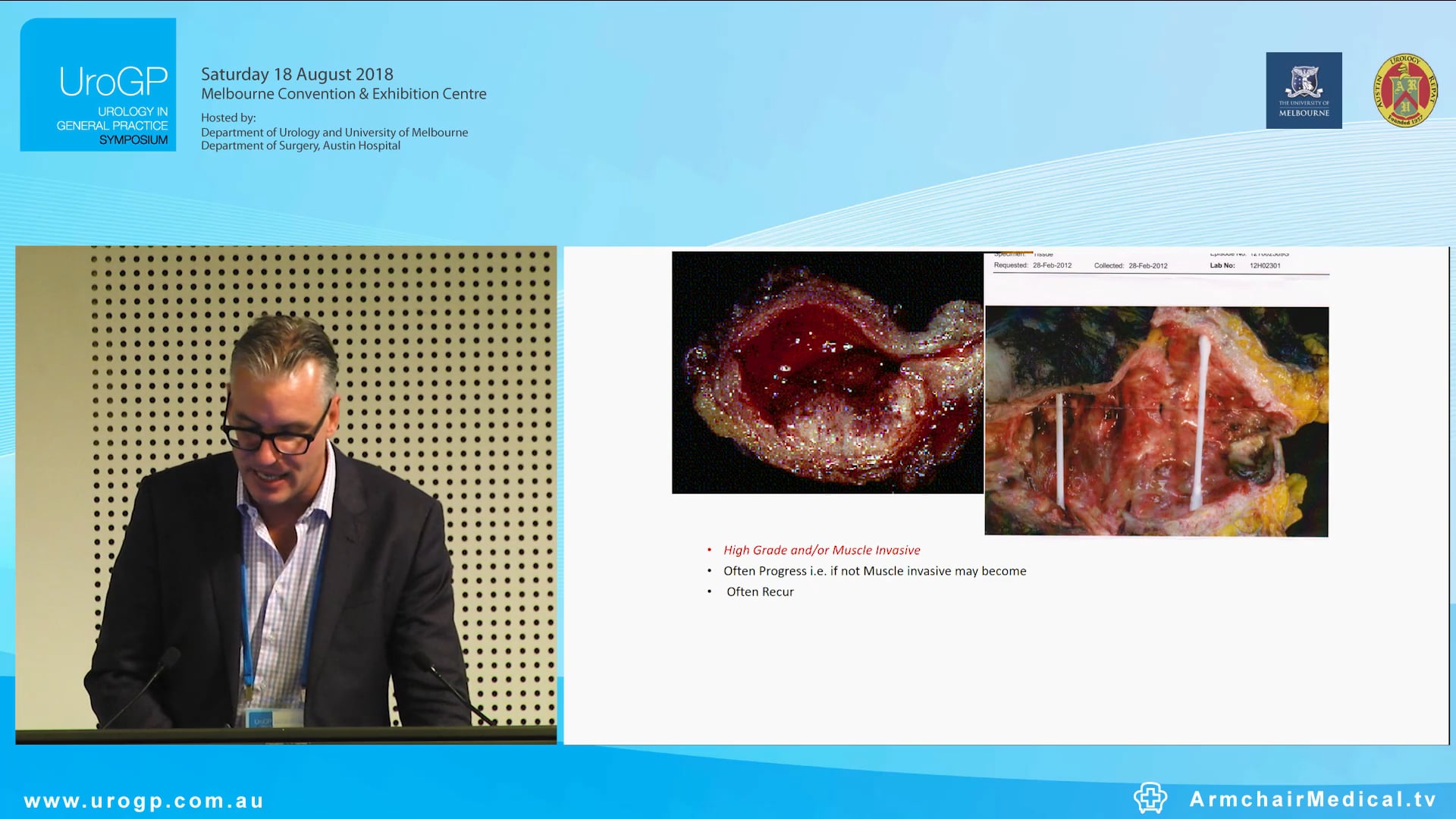Select the 'Often Recur' bullet point
Image resolution: width=1456 pixels, height=819 pixels.
pyautogui.click(x=759, y=591)
